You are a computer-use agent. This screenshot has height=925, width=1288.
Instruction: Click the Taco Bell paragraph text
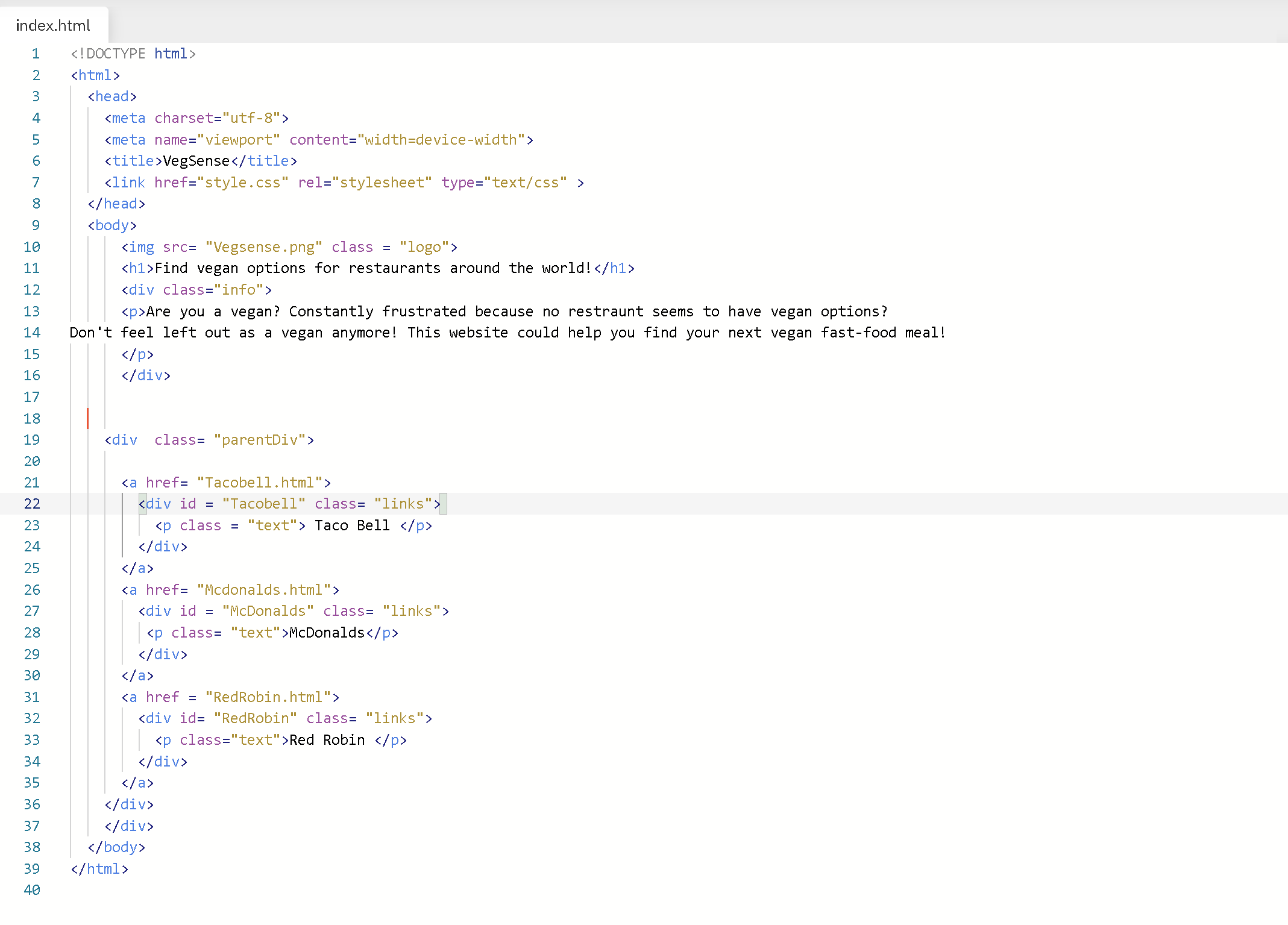[352, 525]
